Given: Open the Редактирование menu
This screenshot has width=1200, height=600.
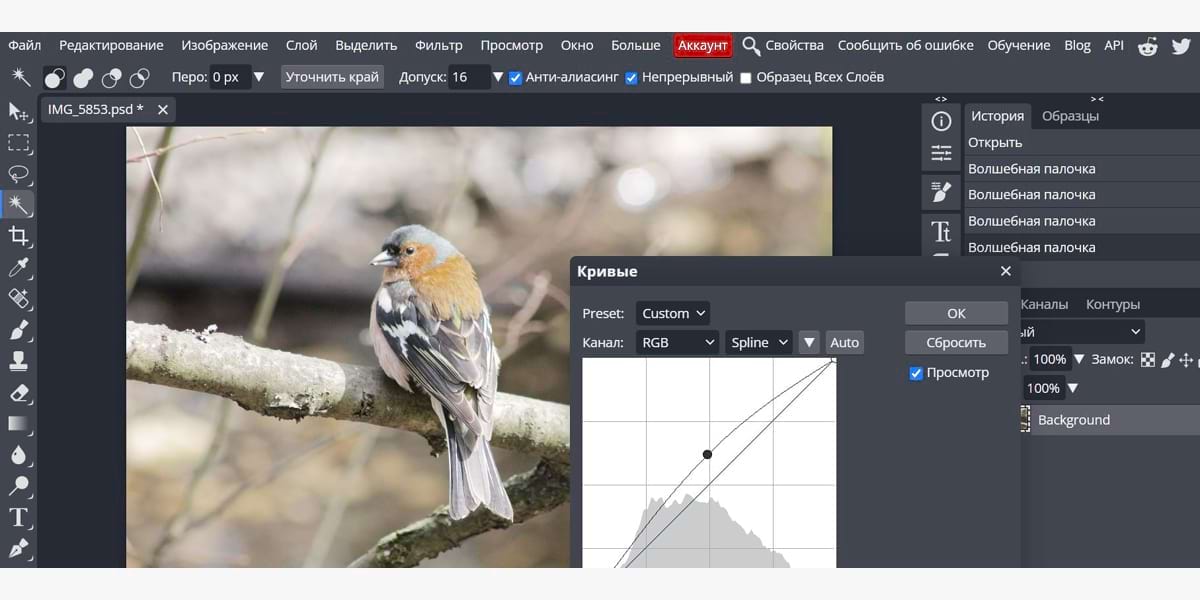Looking at the screenshot, I should (111, 45).
